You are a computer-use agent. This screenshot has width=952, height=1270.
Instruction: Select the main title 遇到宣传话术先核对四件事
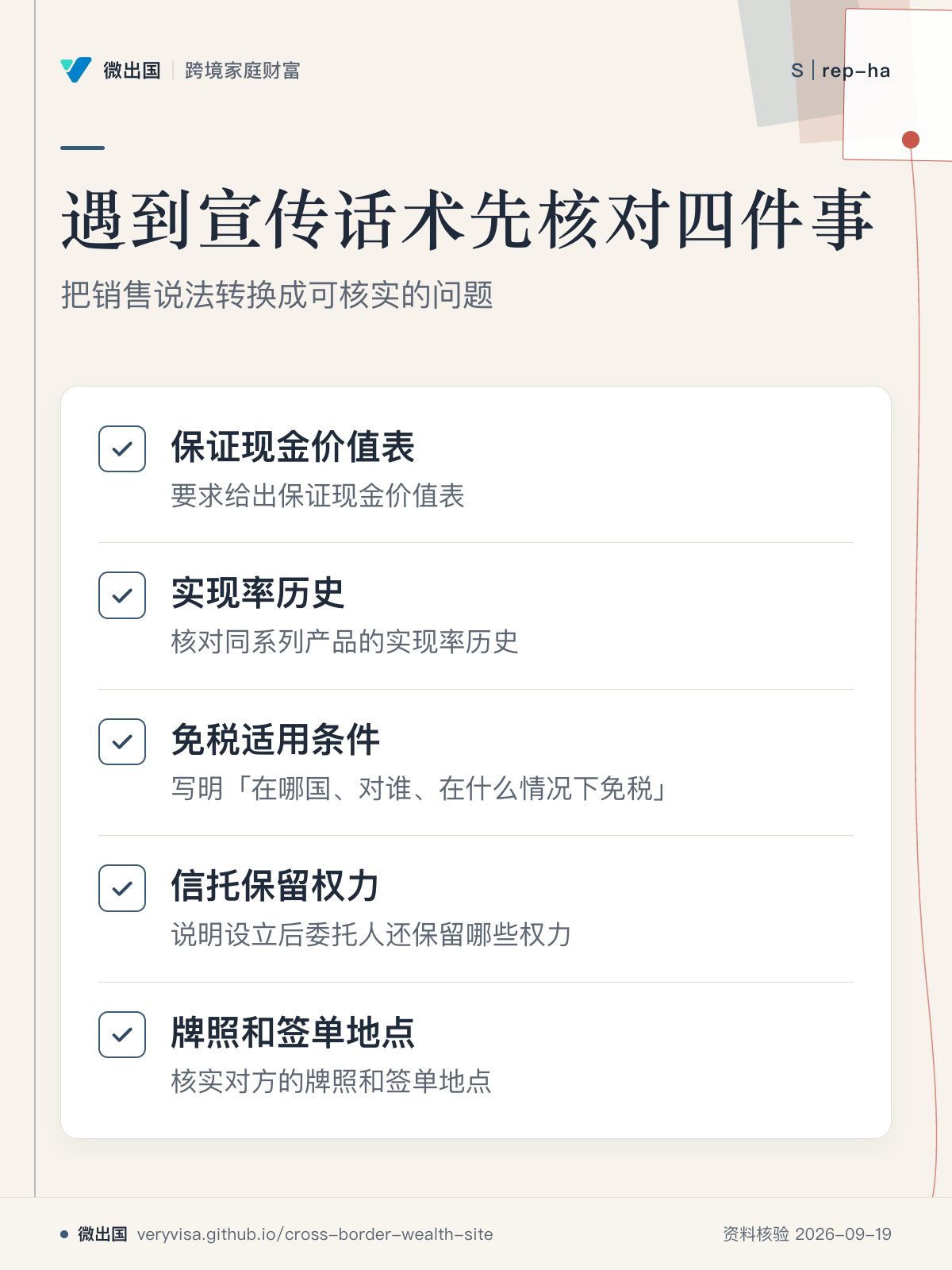coord(468,220)
